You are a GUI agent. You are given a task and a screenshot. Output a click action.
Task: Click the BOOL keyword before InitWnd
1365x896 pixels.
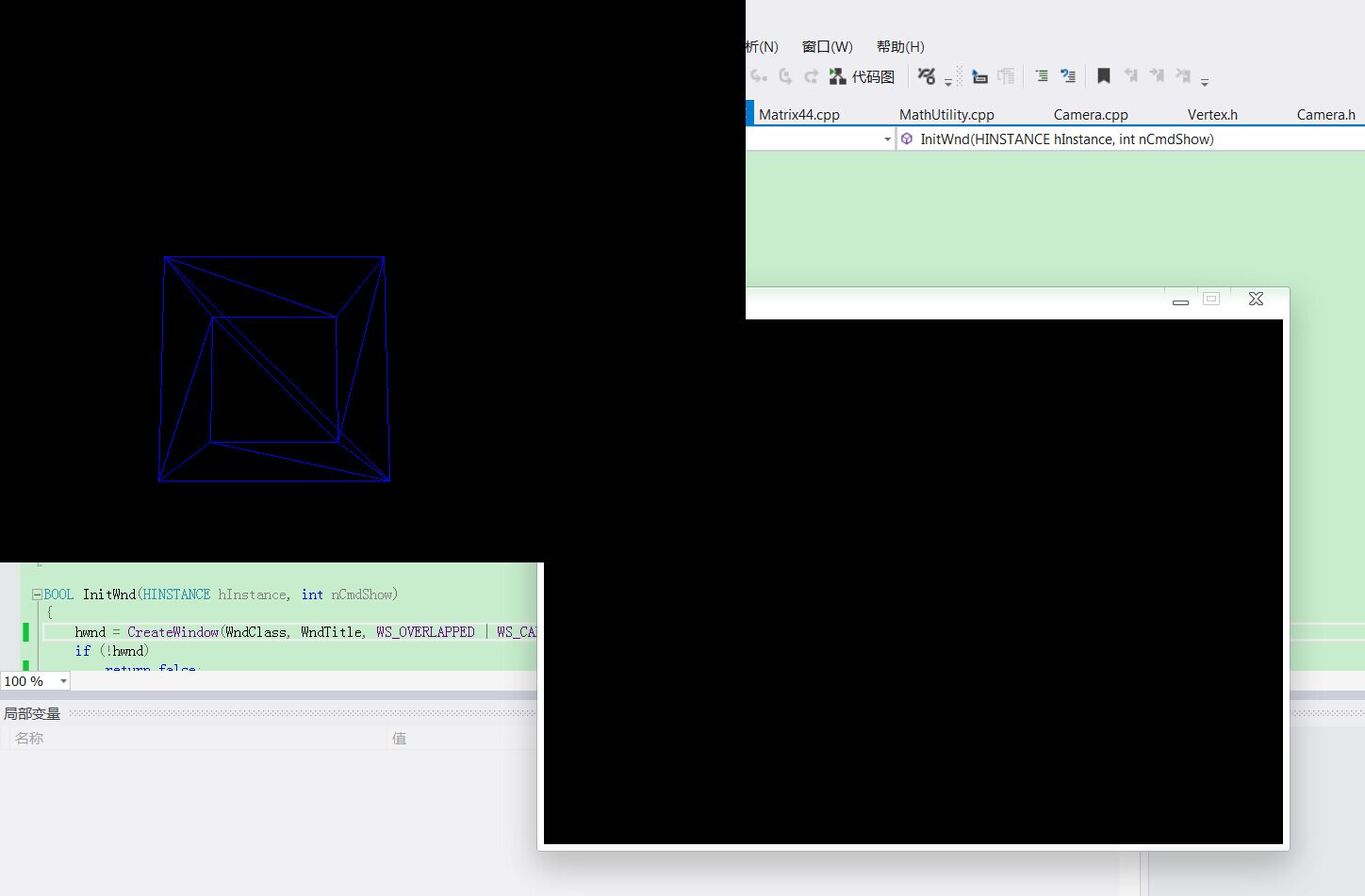tap(58, 595)
